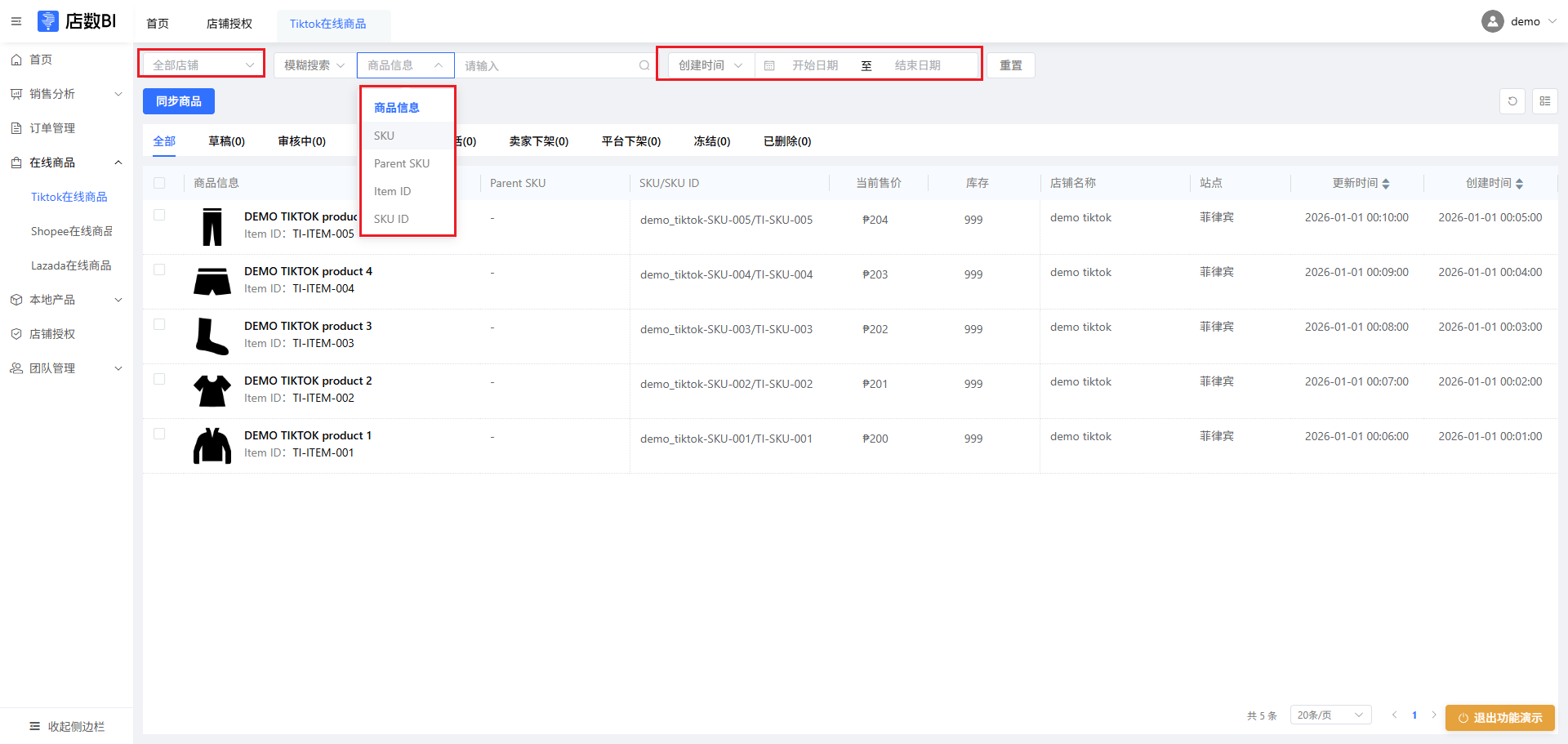Sort by 更新时间 column arrows
Screen dimensions: 1568x744
1386,184
